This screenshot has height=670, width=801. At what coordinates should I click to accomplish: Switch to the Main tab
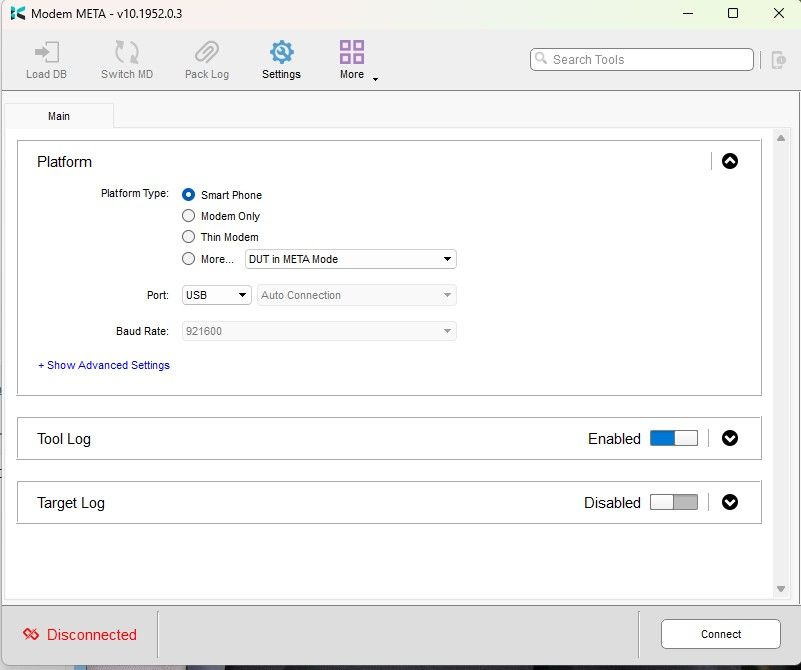[59, 116]
